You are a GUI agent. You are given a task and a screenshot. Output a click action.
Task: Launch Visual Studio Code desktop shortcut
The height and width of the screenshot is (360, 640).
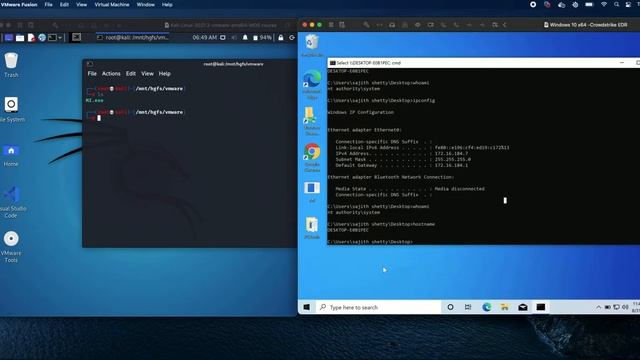click(x=11, y=194)
